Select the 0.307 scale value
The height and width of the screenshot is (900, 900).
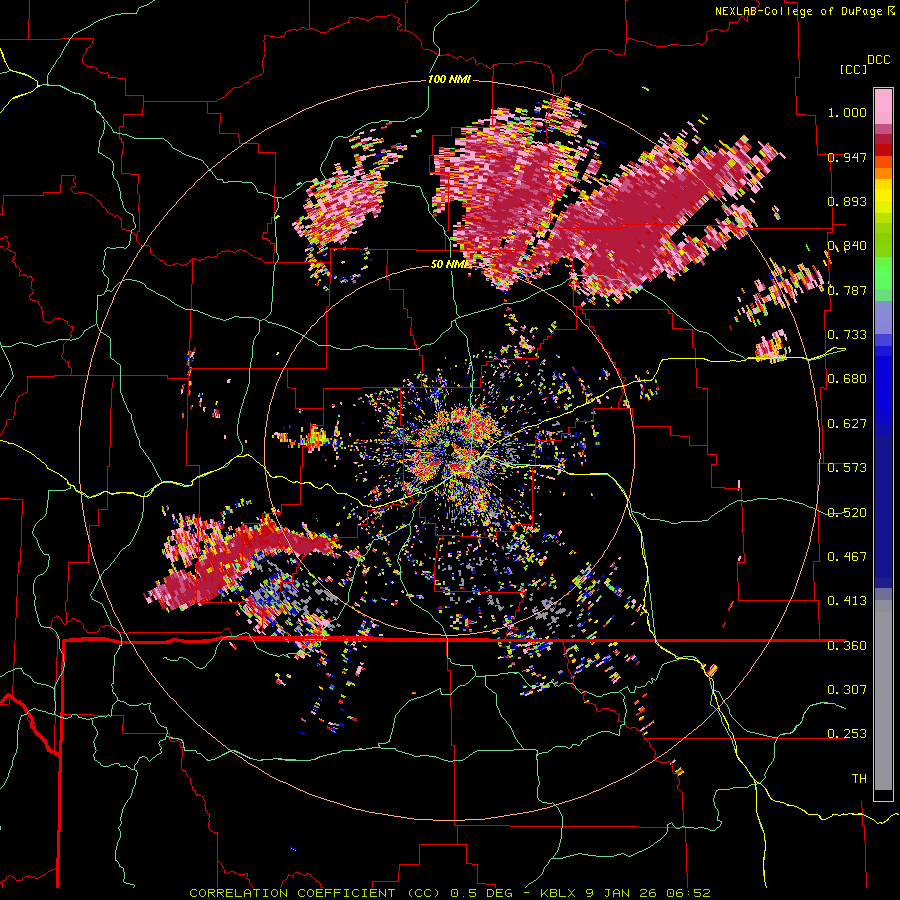click(847, 689)
